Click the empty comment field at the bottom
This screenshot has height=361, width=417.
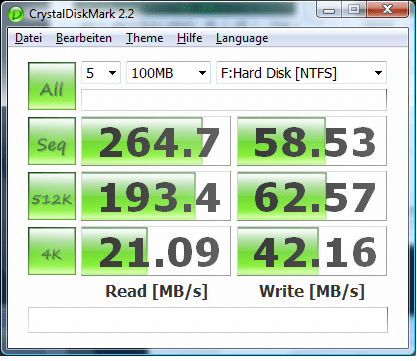click(208, 320)
